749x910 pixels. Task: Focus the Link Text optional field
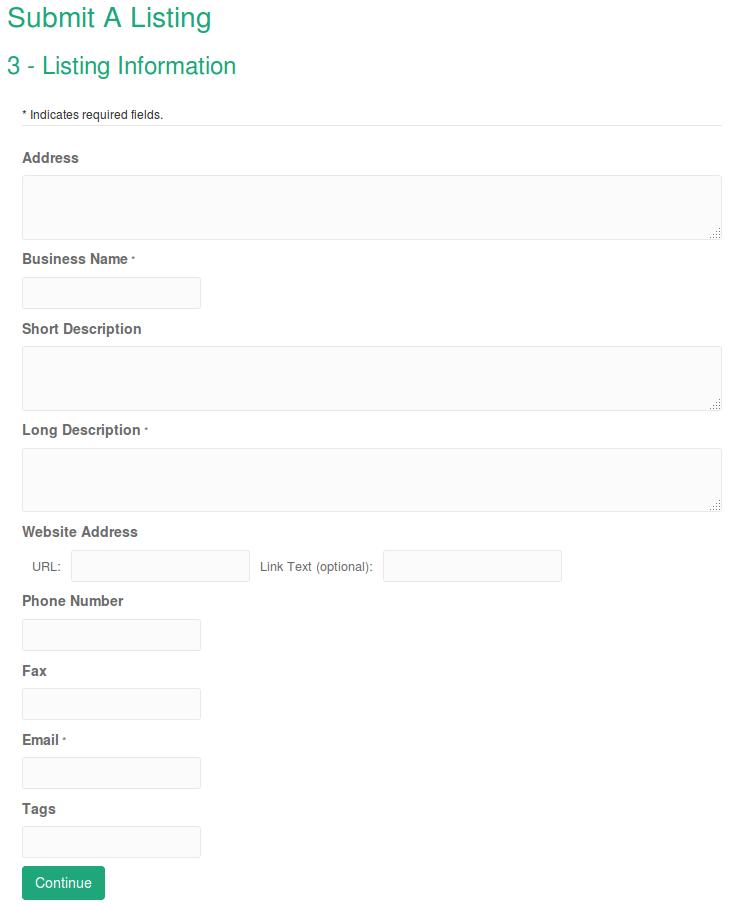click(x=472, y=566)
